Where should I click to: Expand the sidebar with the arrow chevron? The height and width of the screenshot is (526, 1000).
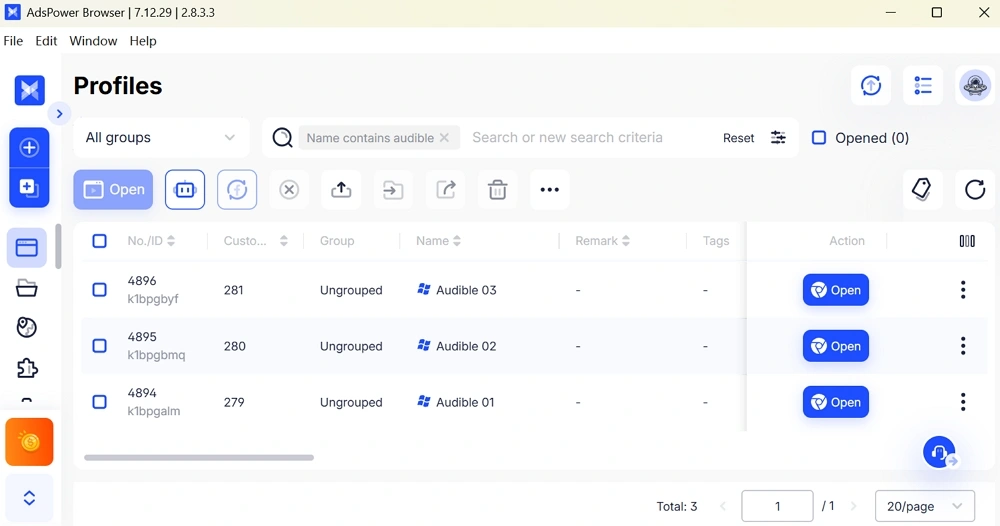pyautogui.click(x=60, y=114)
